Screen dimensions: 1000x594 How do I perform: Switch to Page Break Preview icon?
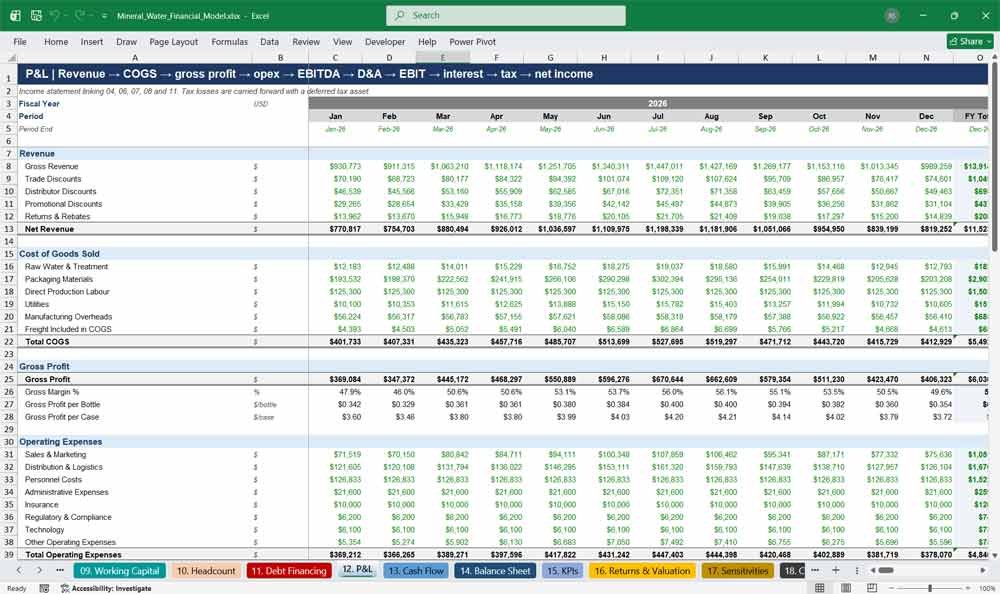tap(872, 588)
